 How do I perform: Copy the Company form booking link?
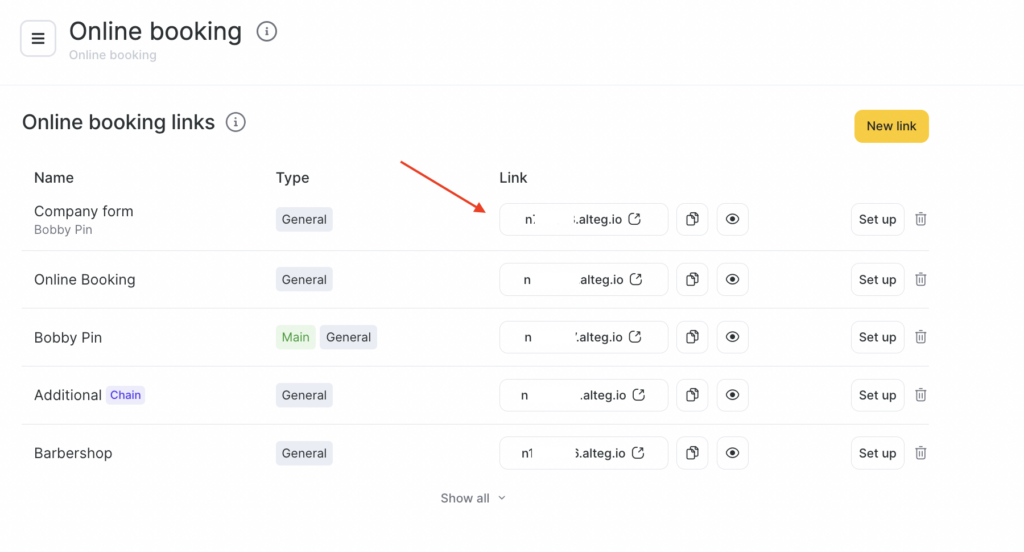692,220
